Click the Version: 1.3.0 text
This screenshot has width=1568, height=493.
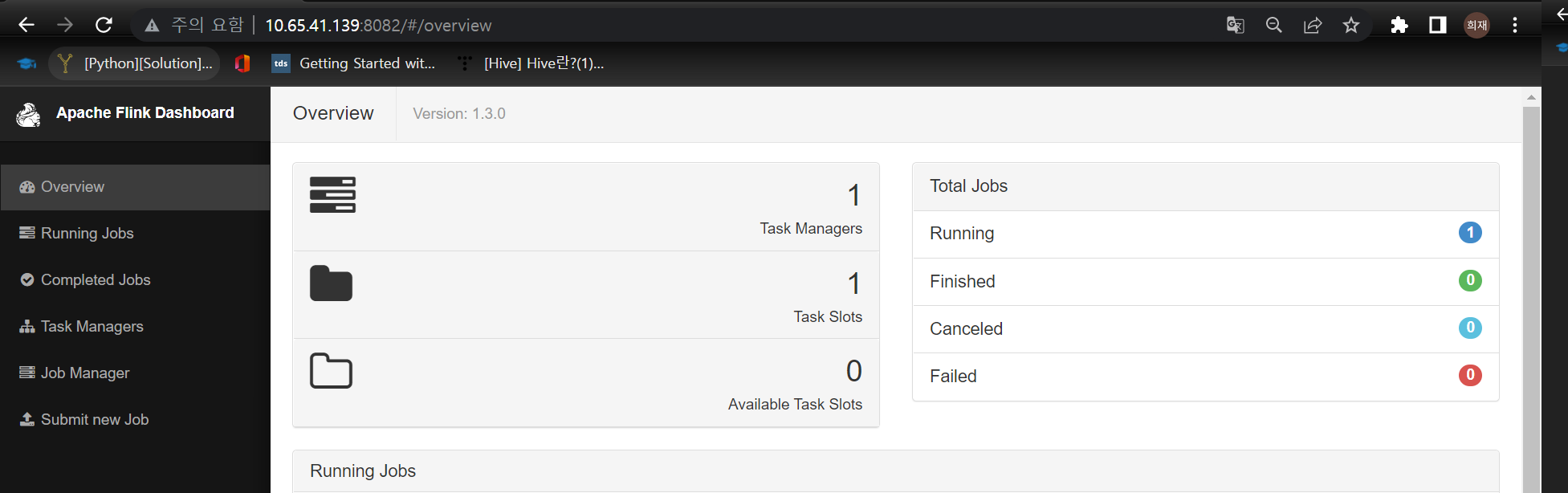[x=459, y=114]
